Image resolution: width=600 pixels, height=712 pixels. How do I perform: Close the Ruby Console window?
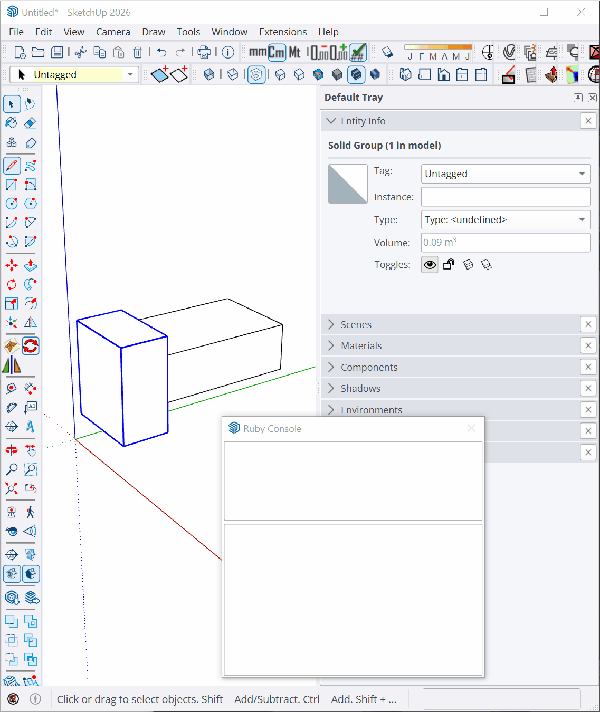[471, 428]
